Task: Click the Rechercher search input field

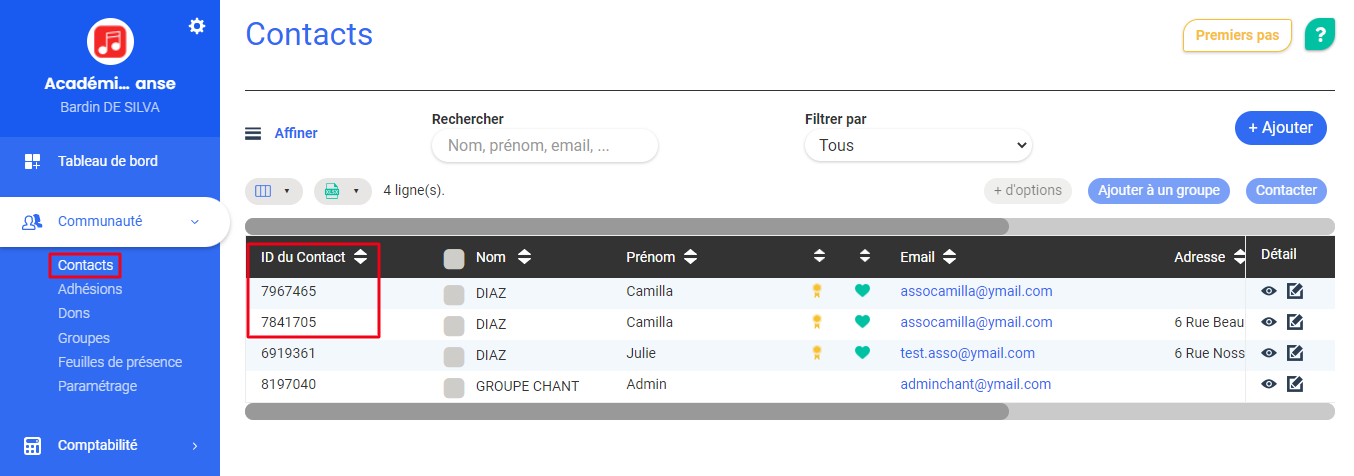Action: tap(545, 146)
